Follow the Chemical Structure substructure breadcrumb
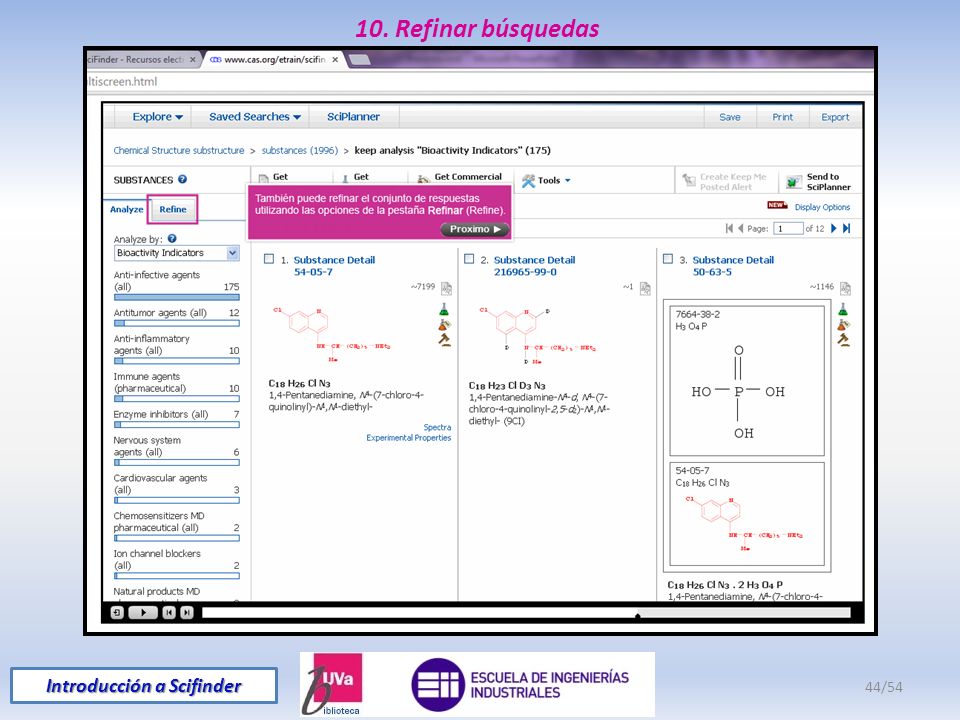The image size is (960, 720). click(x=179, y=151)
